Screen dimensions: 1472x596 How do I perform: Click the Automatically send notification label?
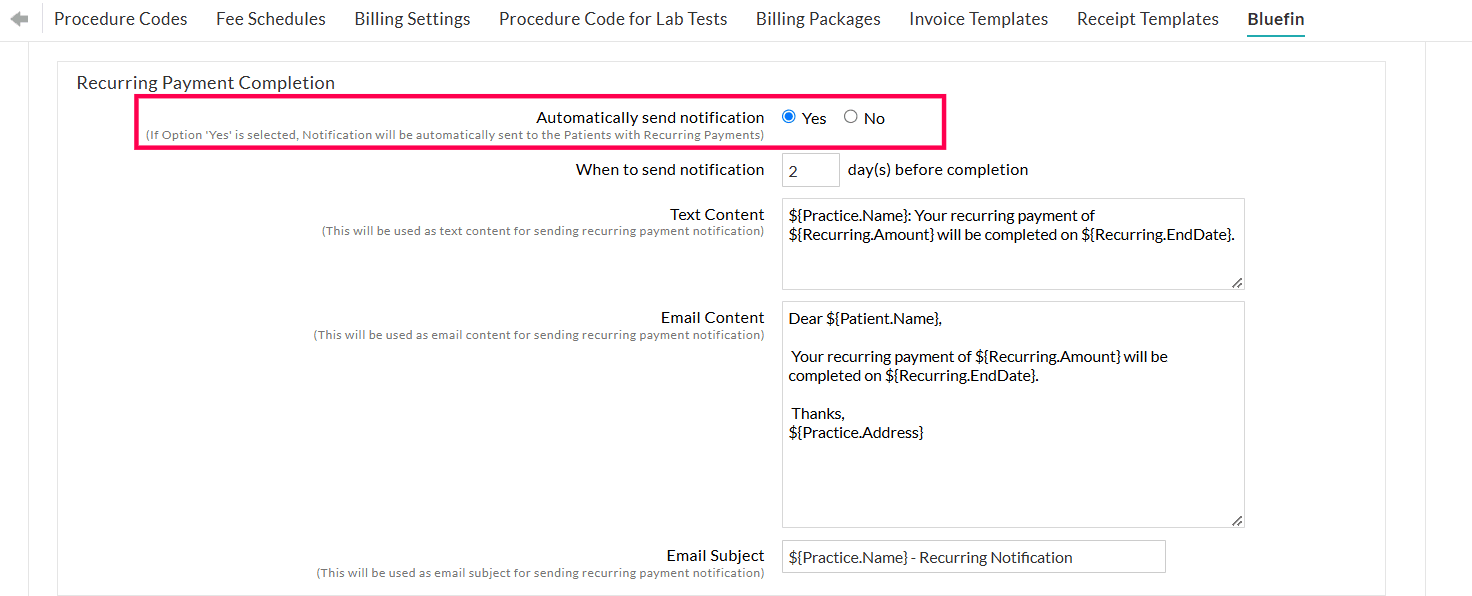pos(650,118)
